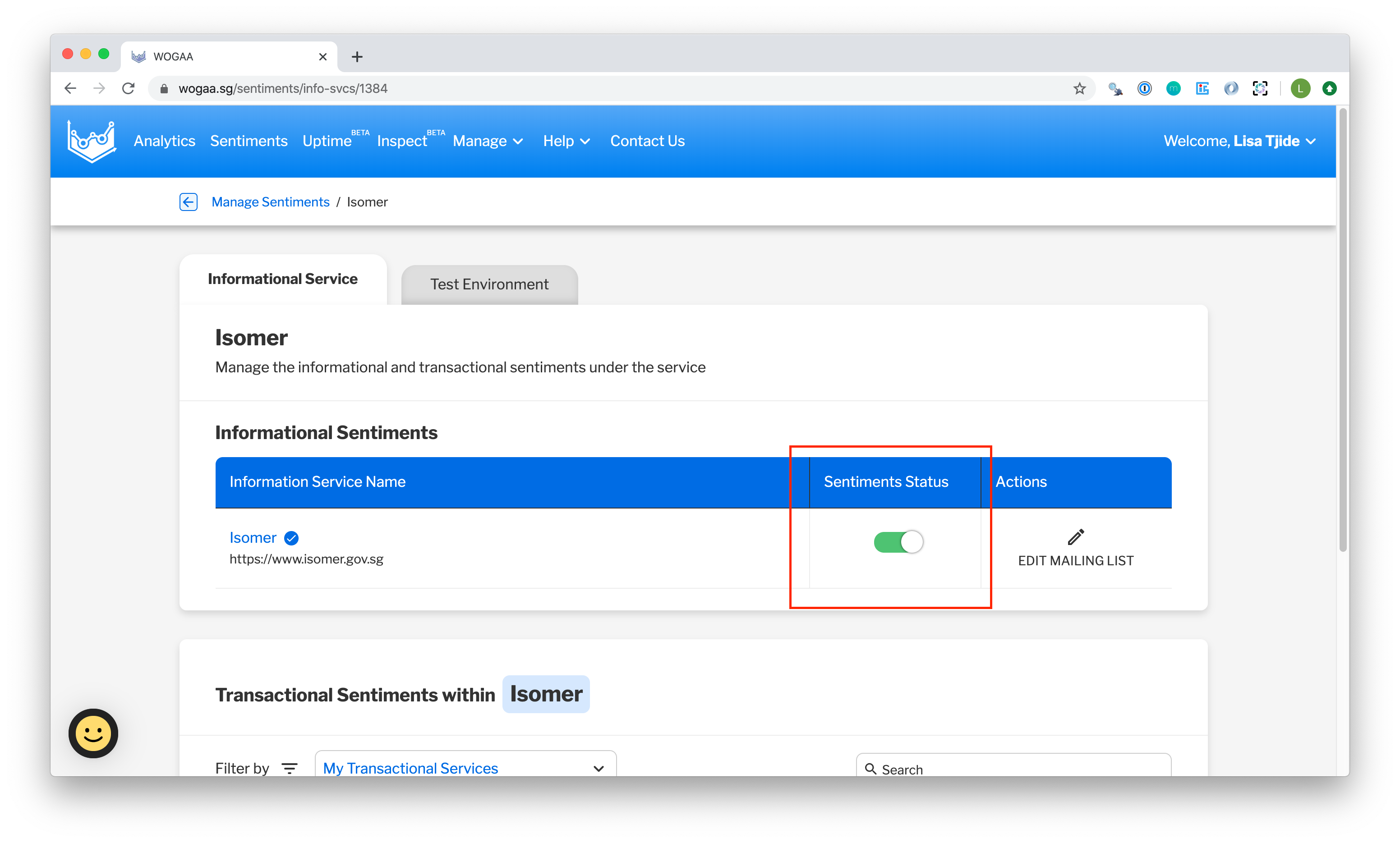The width and height of the screenshot is (1400, 843).
Task: Click the back arrow beside Manage Sentiments
Action: (x=188, y=202)
